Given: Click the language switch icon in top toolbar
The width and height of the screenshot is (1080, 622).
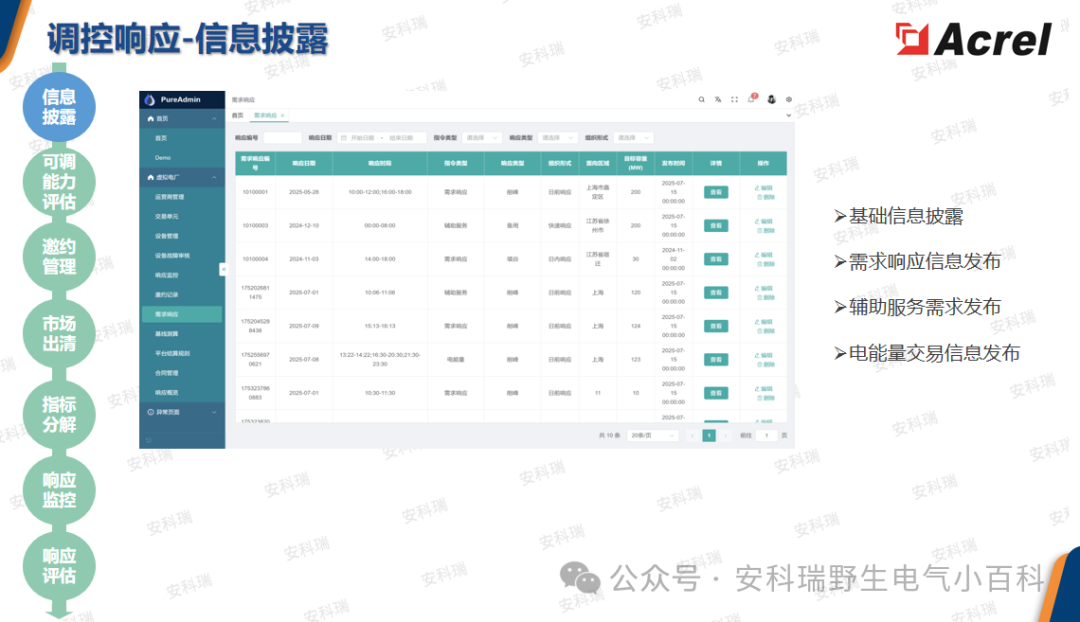Looking at the screenshot, I should click(718, 99).
